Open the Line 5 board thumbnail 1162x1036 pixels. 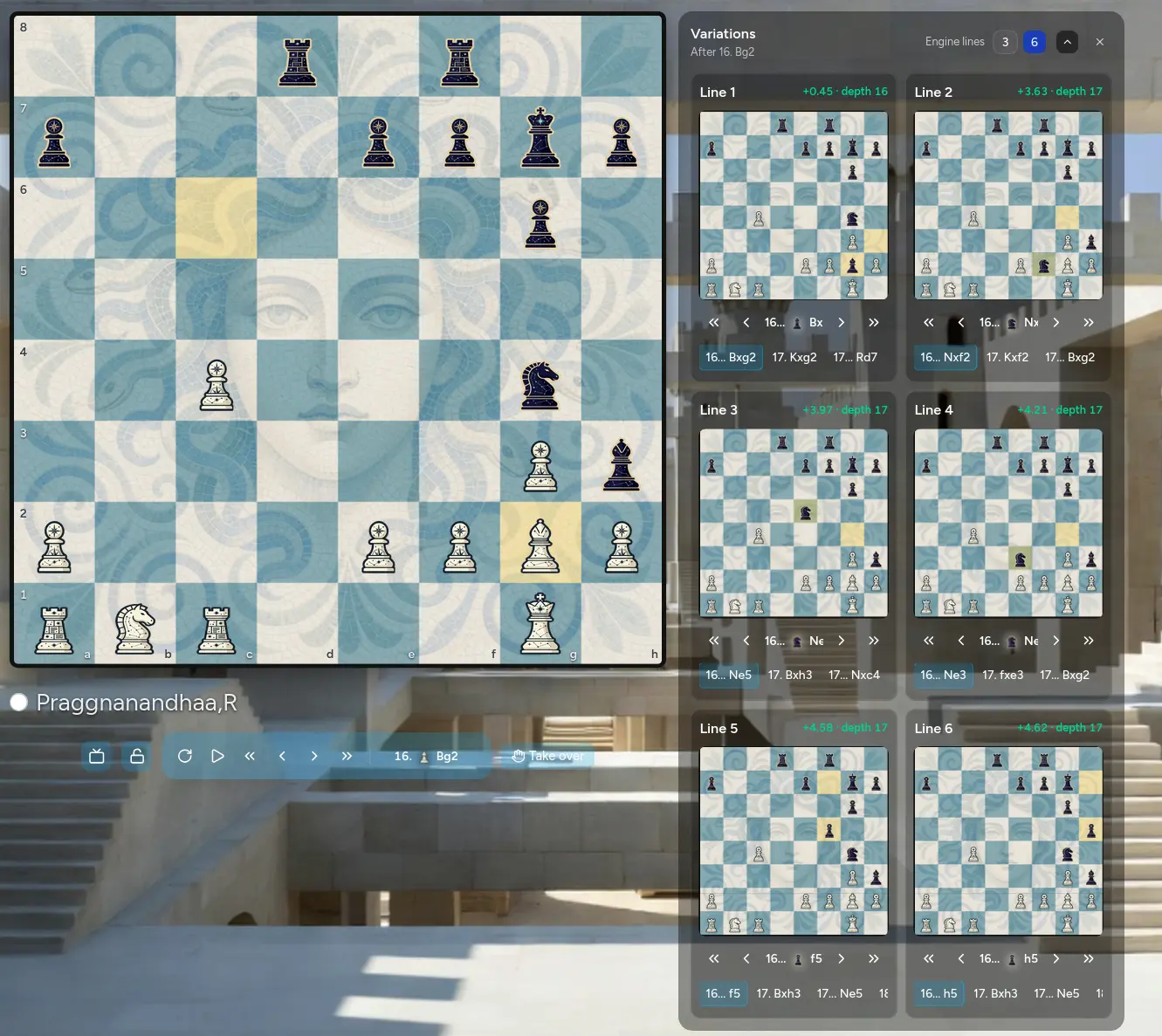coord(794,841)
